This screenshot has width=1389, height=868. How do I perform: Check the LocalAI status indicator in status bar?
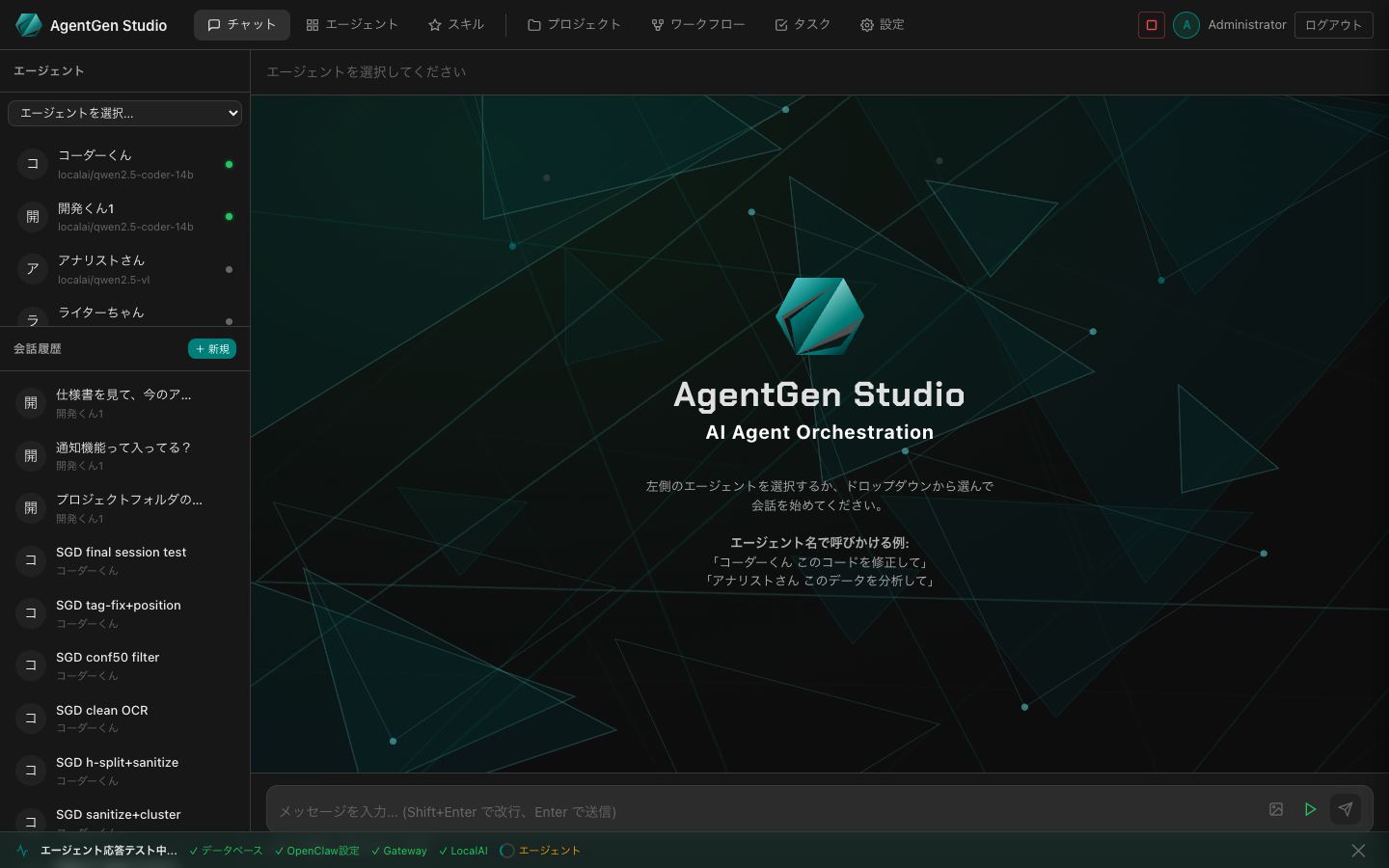463,851
